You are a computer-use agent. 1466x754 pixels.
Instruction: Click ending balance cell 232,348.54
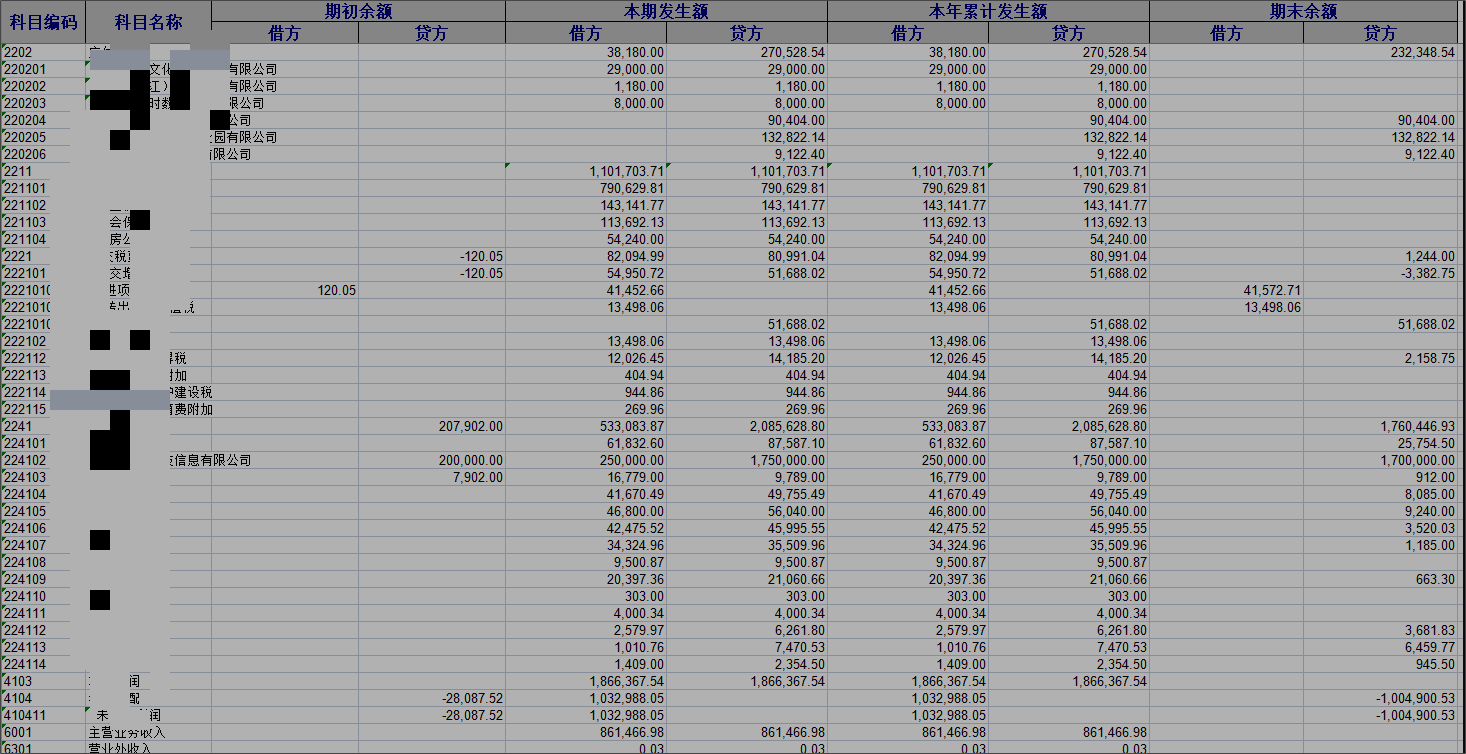pos(1381,52)
